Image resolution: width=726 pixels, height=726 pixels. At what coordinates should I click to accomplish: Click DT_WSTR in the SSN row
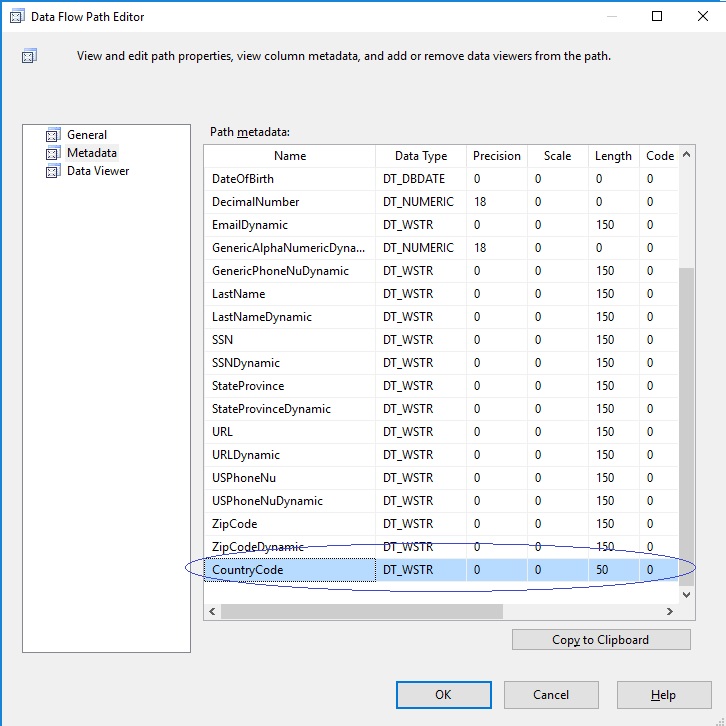click(x=421, y=340)
